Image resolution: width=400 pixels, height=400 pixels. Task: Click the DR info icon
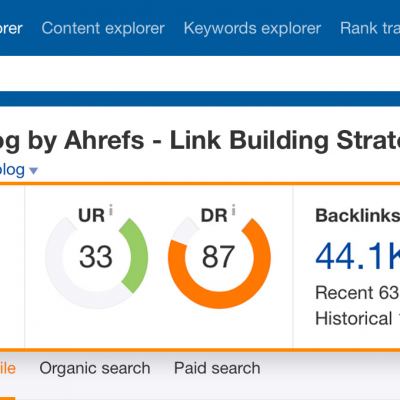(233, 210)
